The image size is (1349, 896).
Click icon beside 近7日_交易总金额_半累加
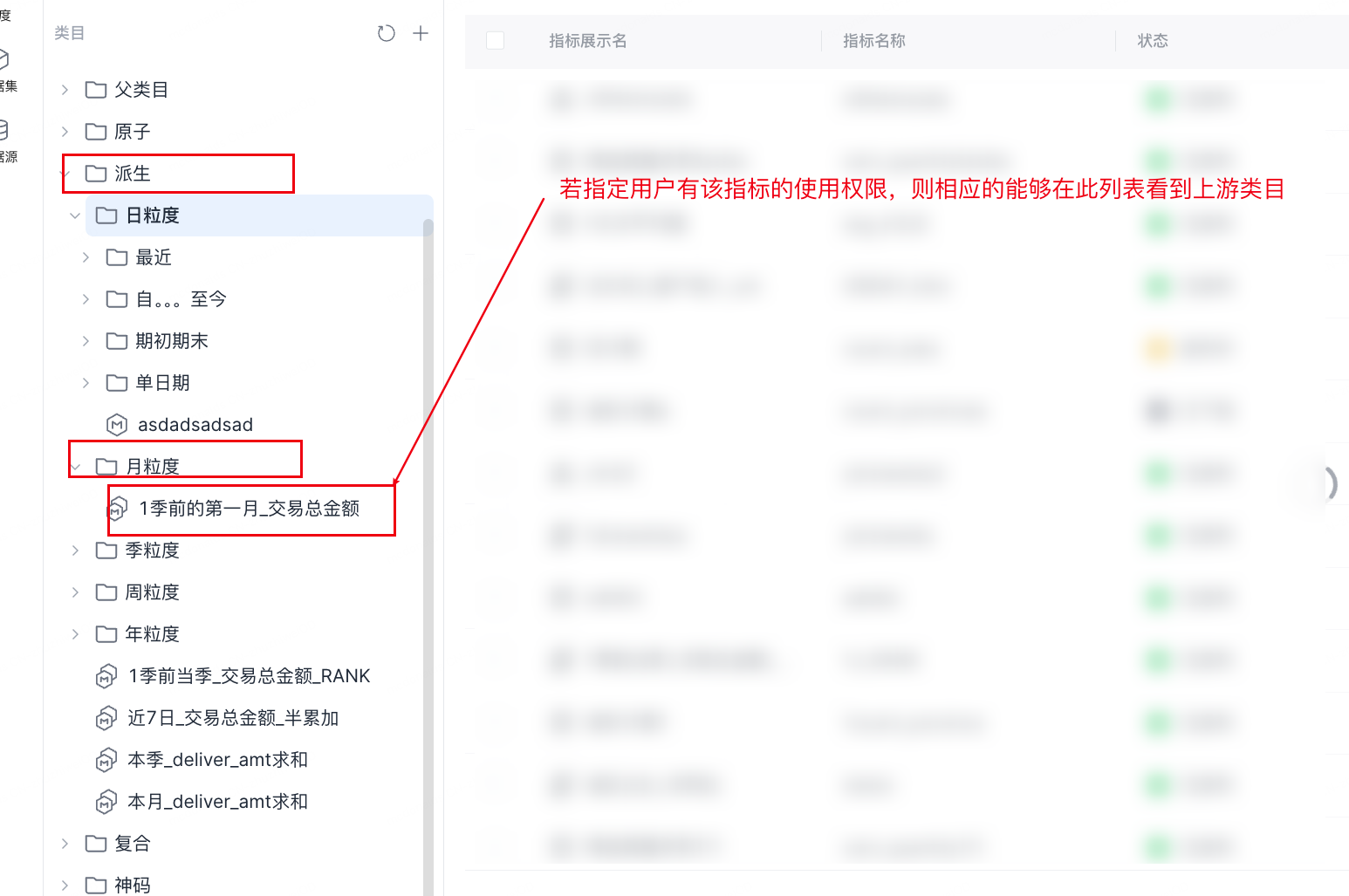(x=106, y=718)
